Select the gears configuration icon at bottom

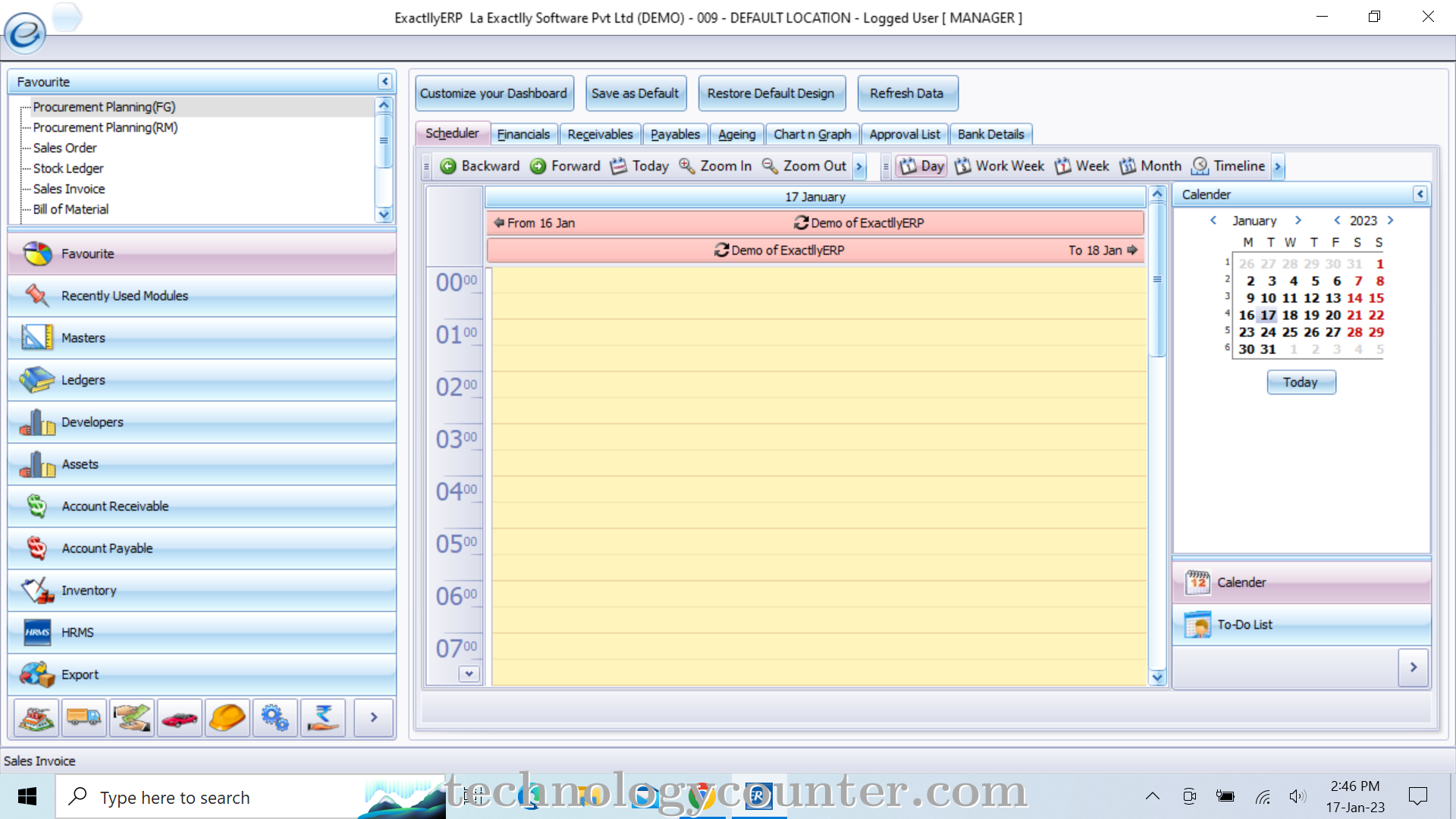tap(275, 717)
